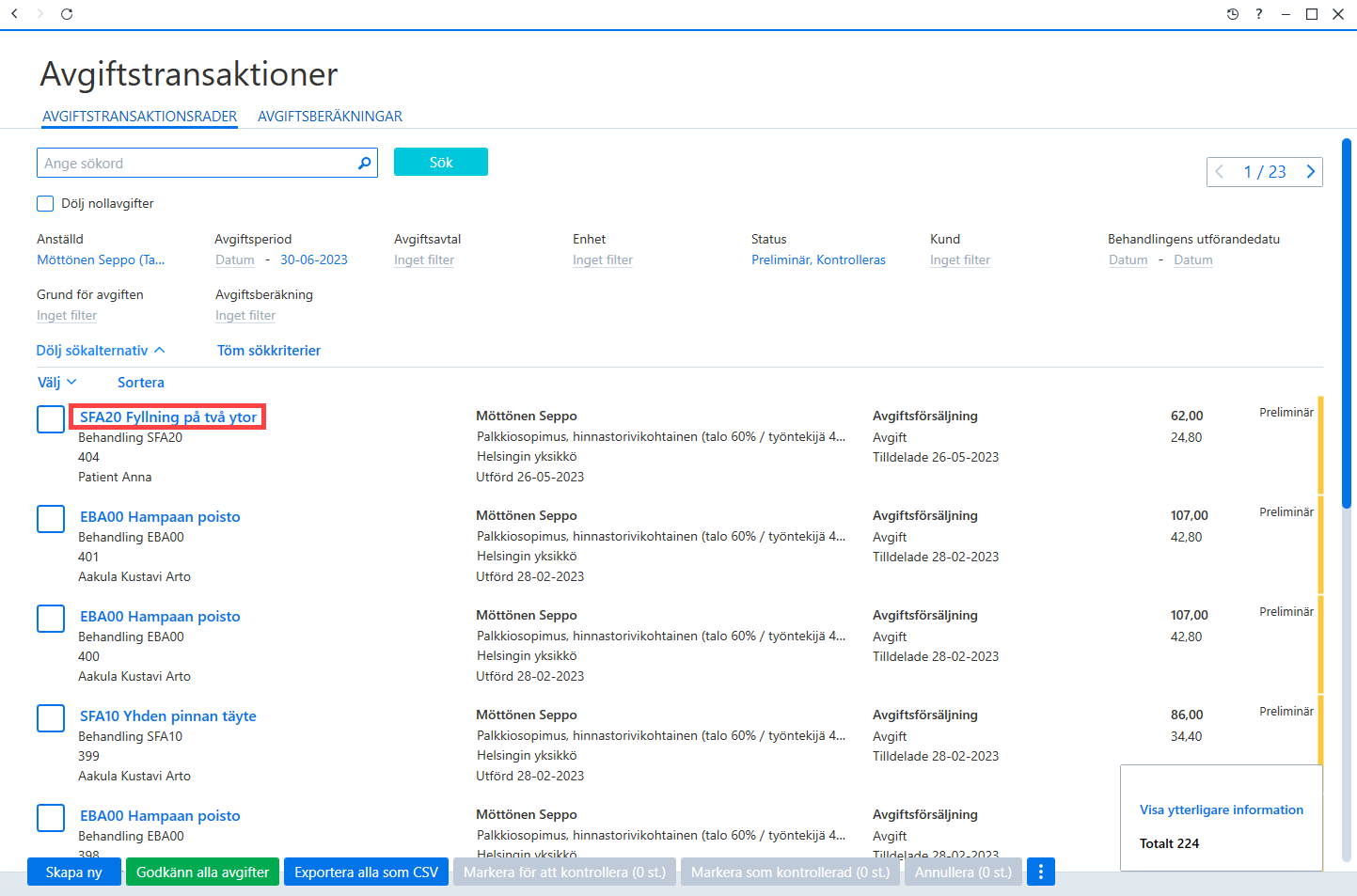Reload the page with the refresh icon
Viewport: 1357px width, 896px height.
pyautogui.click(x=67, y=14)
